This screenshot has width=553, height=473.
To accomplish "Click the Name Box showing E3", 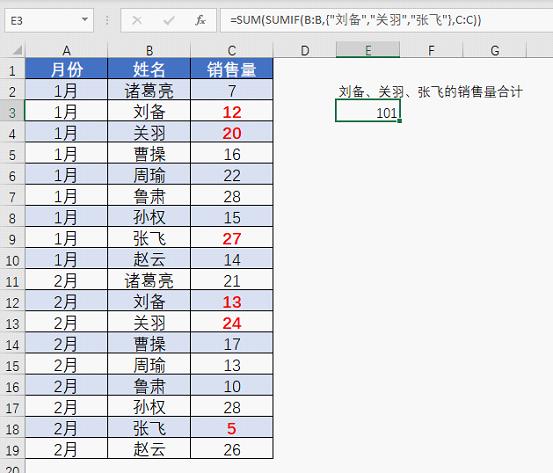I will (49, 20).
